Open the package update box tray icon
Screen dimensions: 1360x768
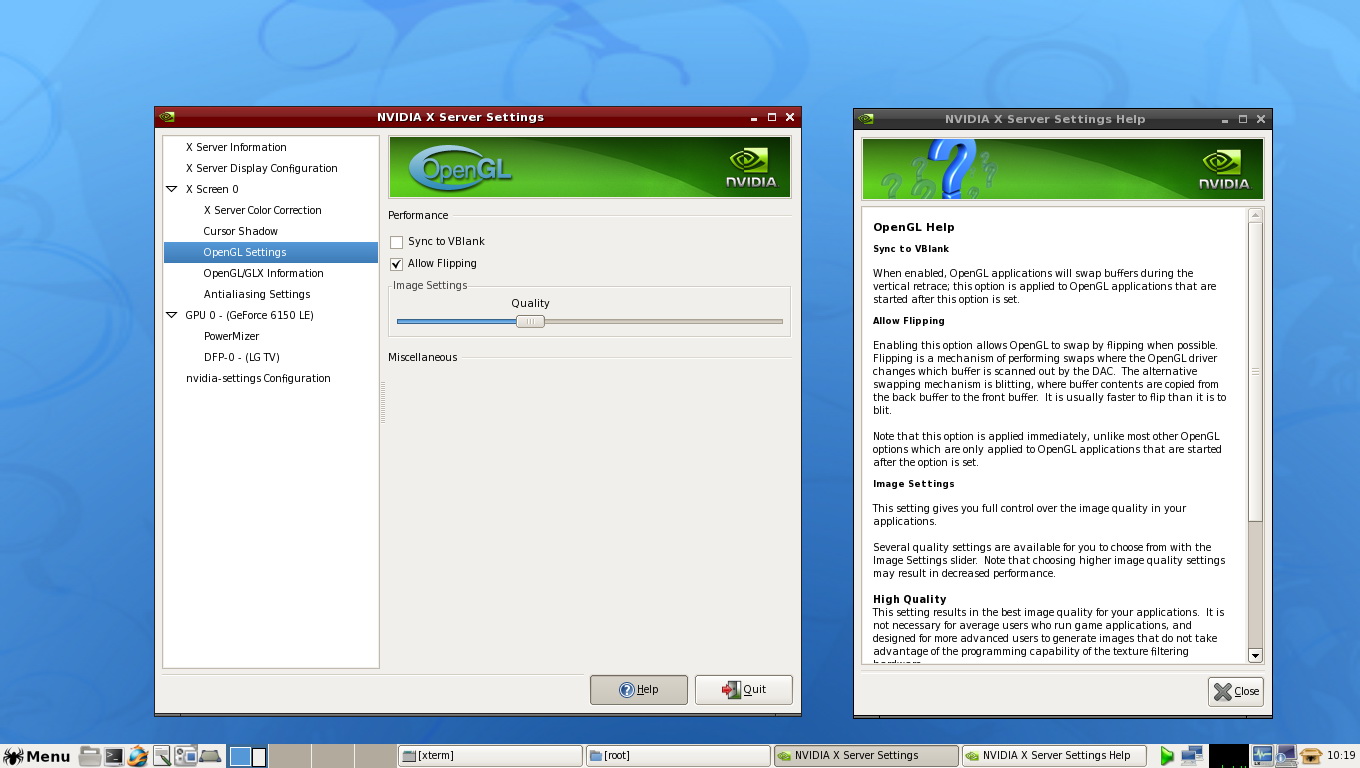pyautogui.click(x=1311, y=755)
